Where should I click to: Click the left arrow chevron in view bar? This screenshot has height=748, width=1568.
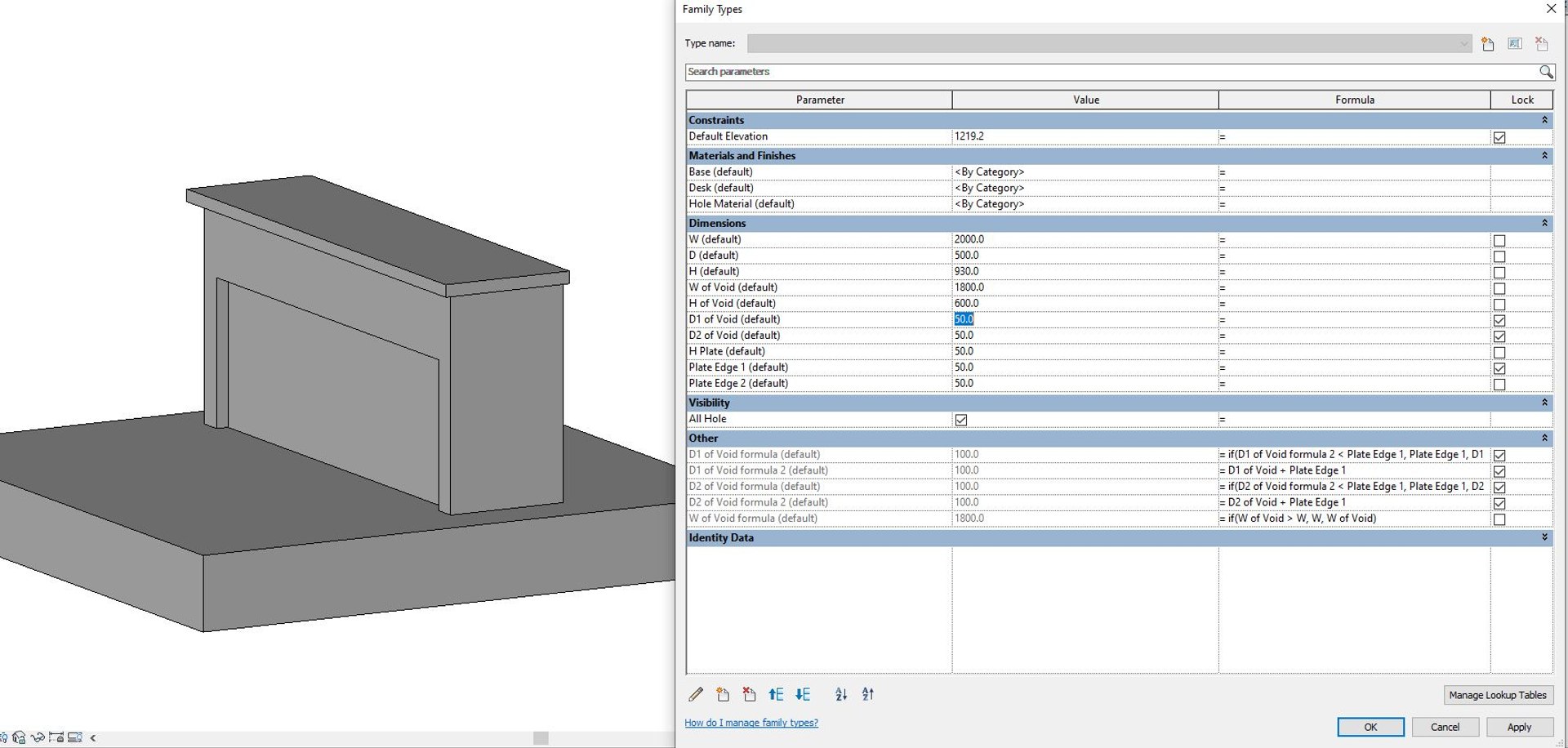[93, 737]
